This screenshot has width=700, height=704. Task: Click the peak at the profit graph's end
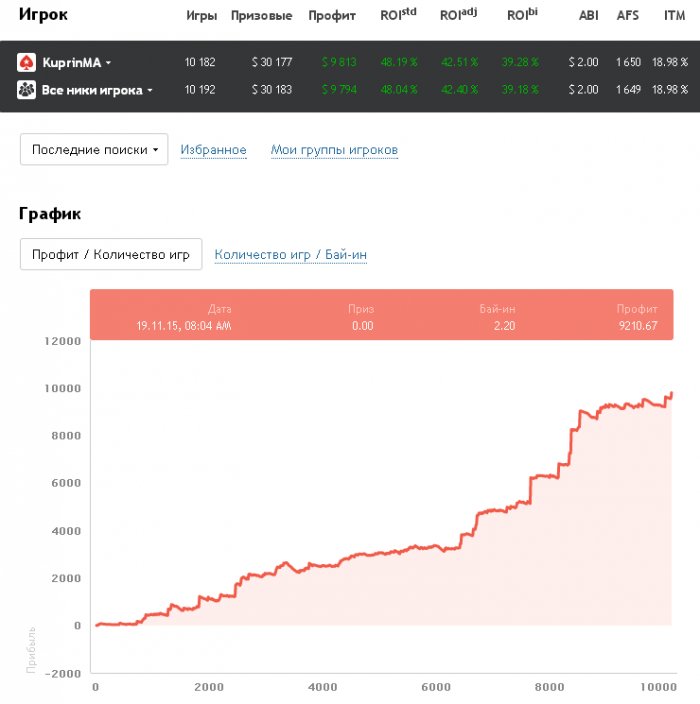[x=672, y=393]
